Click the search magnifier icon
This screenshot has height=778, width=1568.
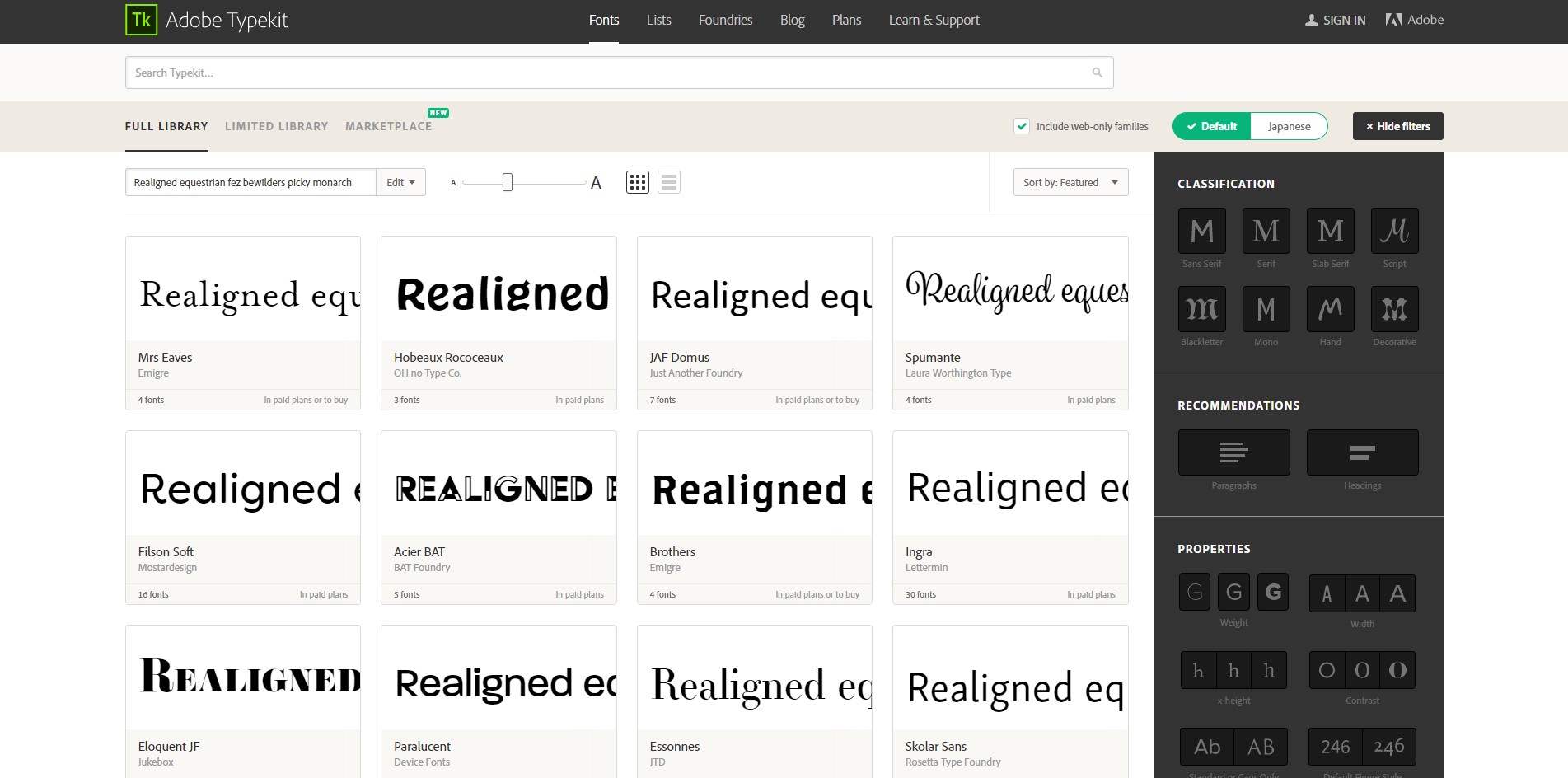[1097, 73]
